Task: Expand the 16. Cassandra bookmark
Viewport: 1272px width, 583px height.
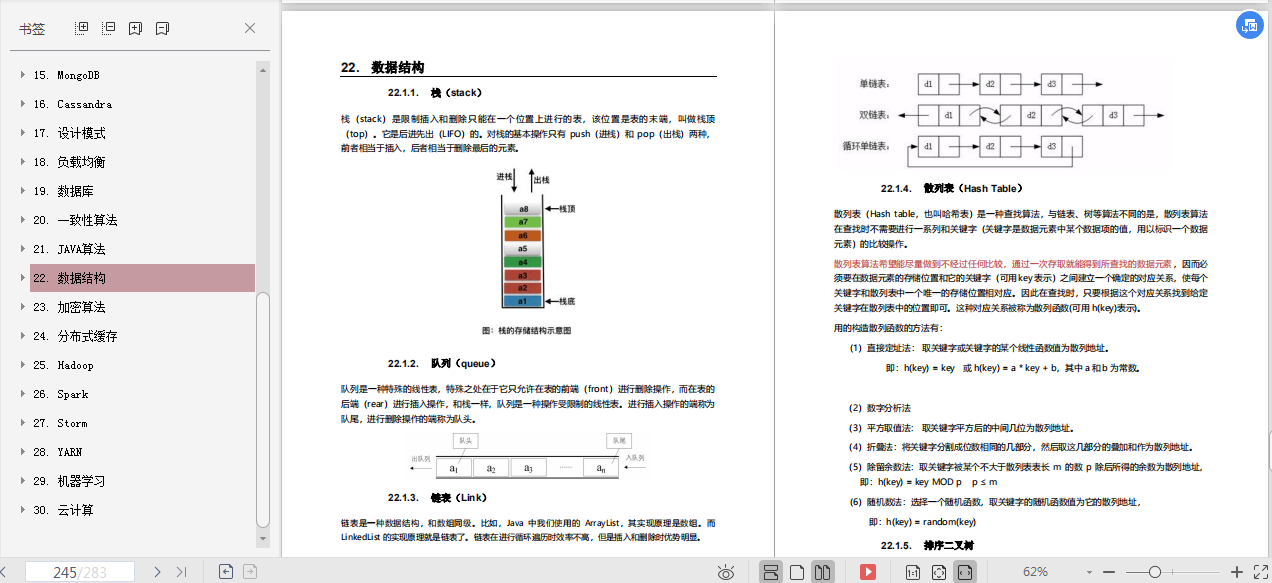Action: (22, 104)
